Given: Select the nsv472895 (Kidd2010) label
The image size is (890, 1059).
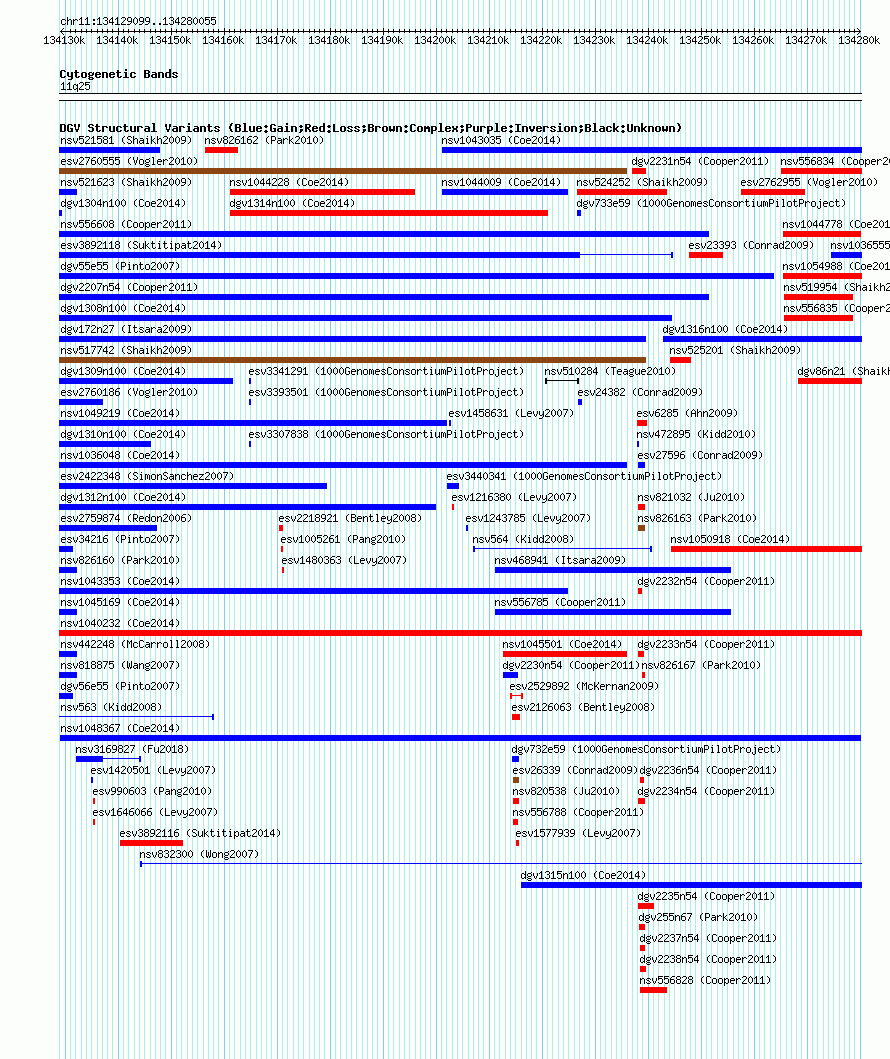Looking at the screenshot, I should point(696,434).
